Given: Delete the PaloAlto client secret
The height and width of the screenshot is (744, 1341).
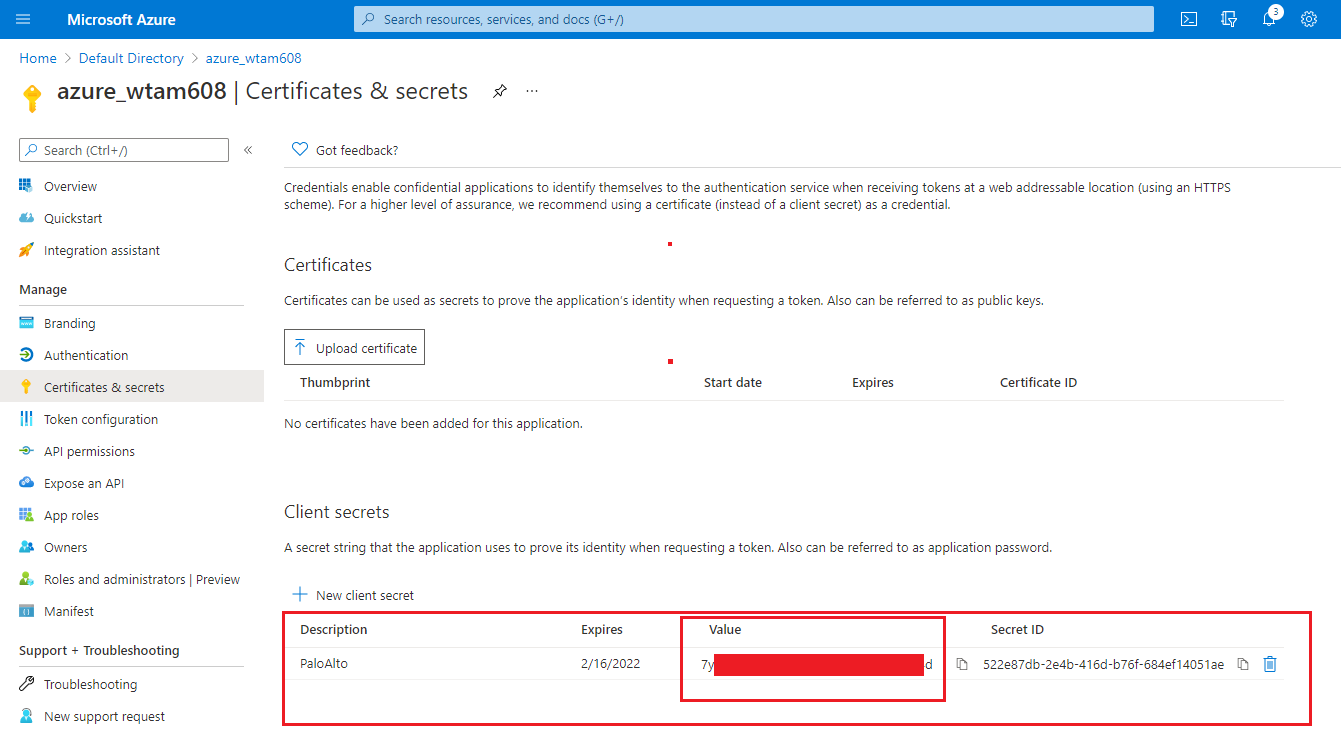Looking at the screenshot, I should tap(1270, 664).
